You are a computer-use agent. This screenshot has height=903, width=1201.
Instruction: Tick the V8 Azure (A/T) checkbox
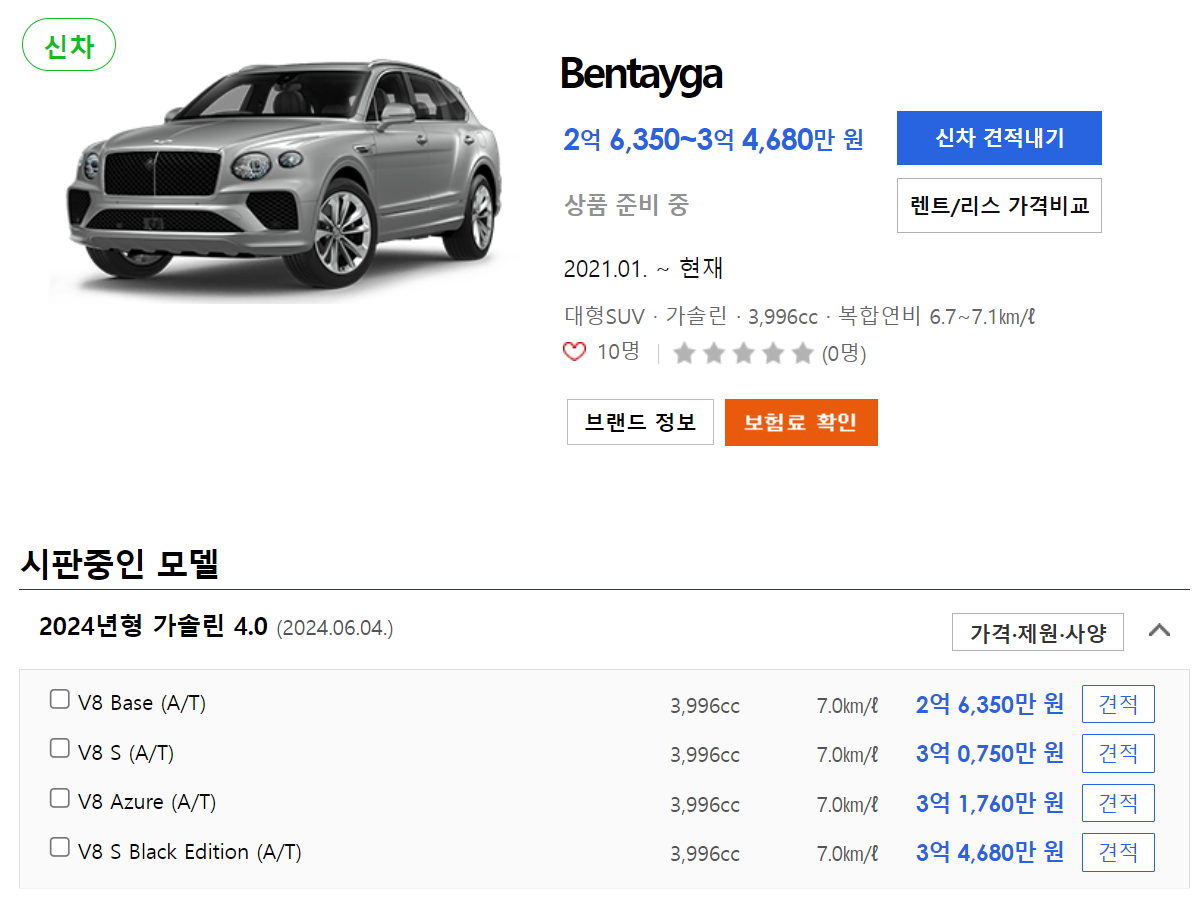click(x=60, y=798)
